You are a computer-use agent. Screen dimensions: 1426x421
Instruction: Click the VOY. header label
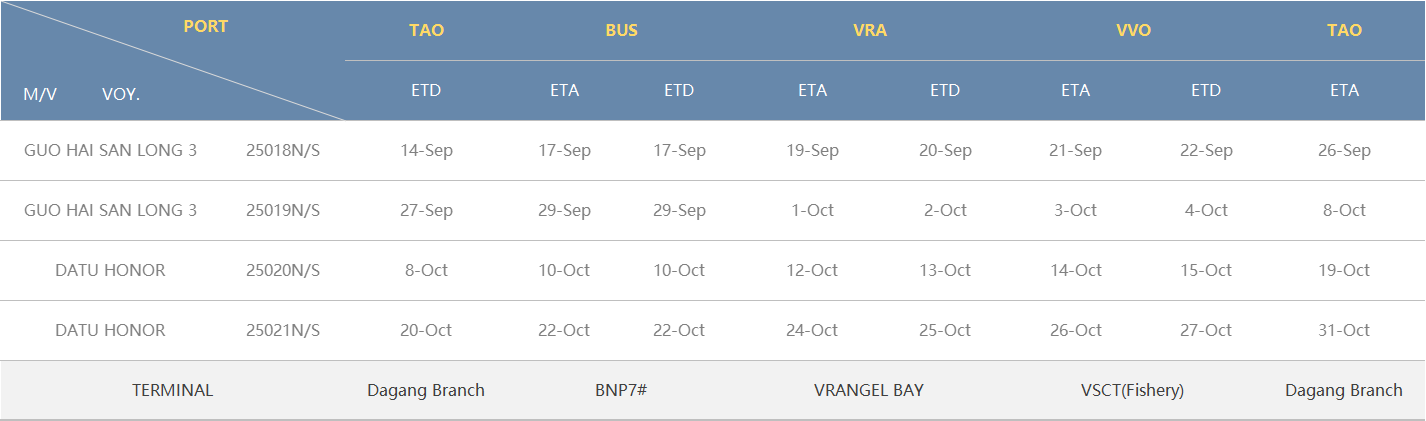coord(121,95)
